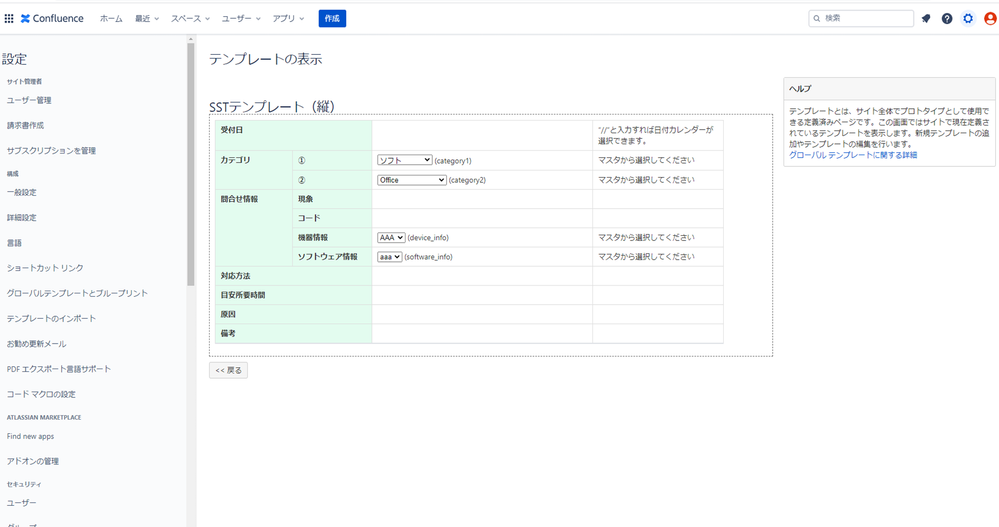This screenshot has width=999, height=527.
Task: Open the settings gear icon
Action: (968, 18)
